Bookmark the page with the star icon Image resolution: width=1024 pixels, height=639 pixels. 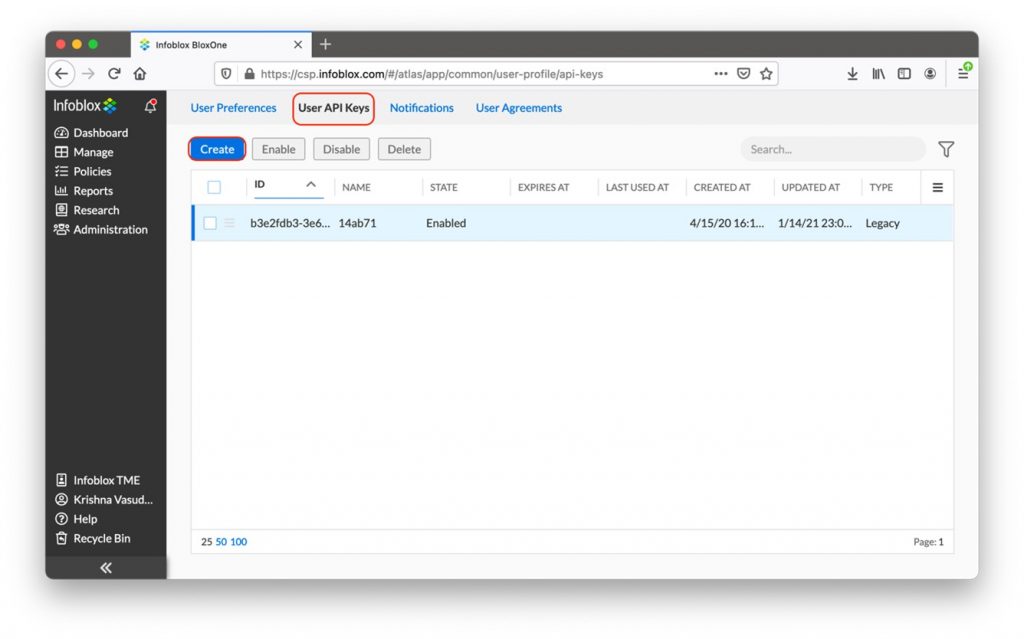[x=766, y=73]
